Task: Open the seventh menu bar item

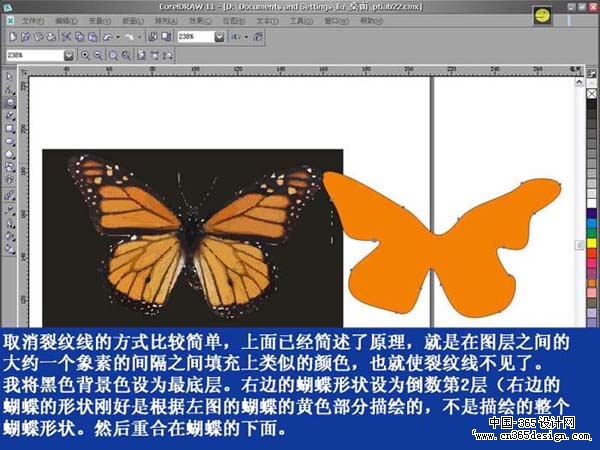Action: [x=234, y=21]
